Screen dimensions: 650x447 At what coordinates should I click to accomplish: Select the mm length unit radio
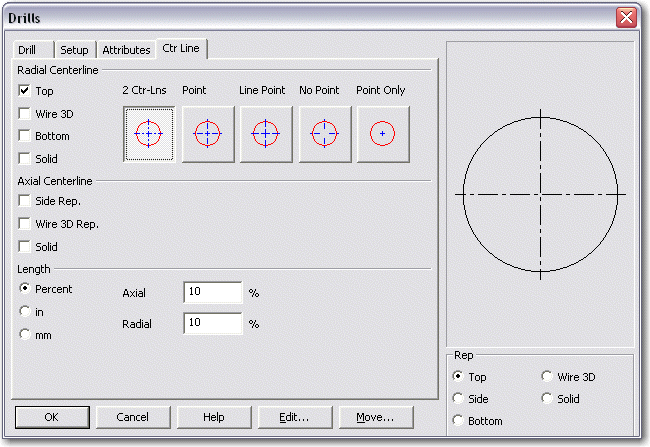(x=25, y=334)
